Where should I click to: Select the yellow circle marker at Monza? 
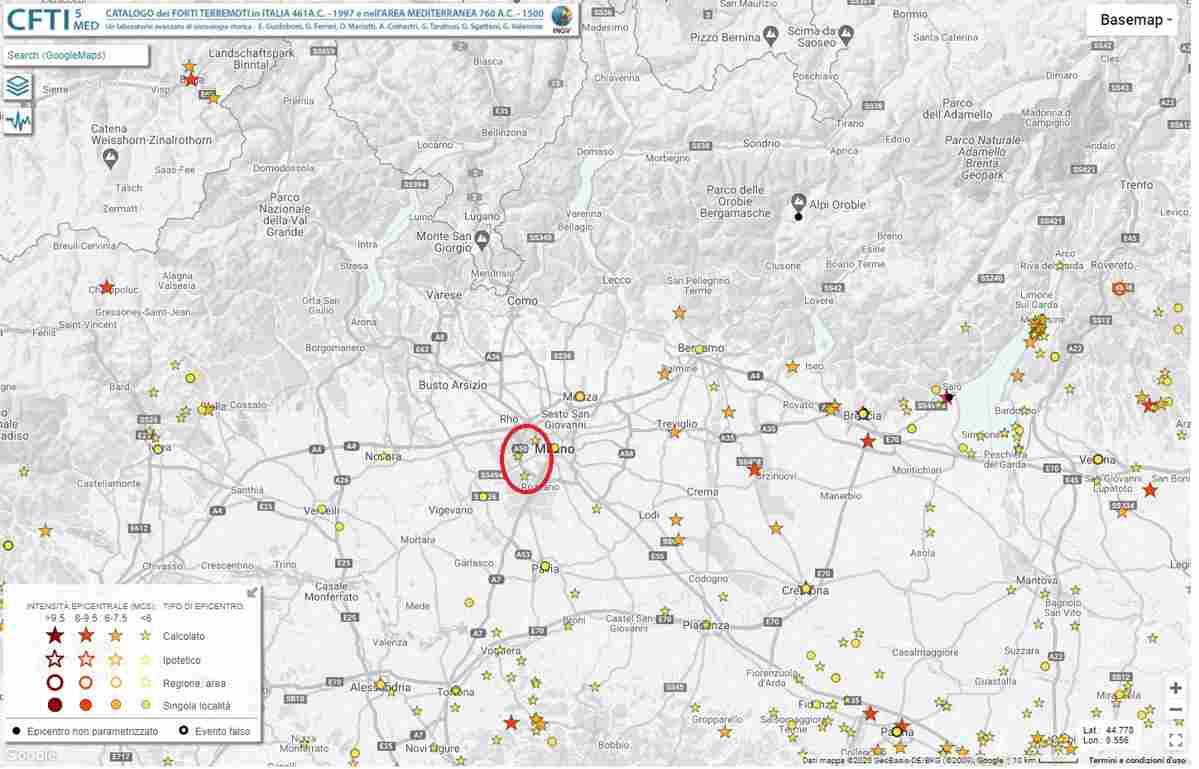pyautogui.click(x=580, y=396)
